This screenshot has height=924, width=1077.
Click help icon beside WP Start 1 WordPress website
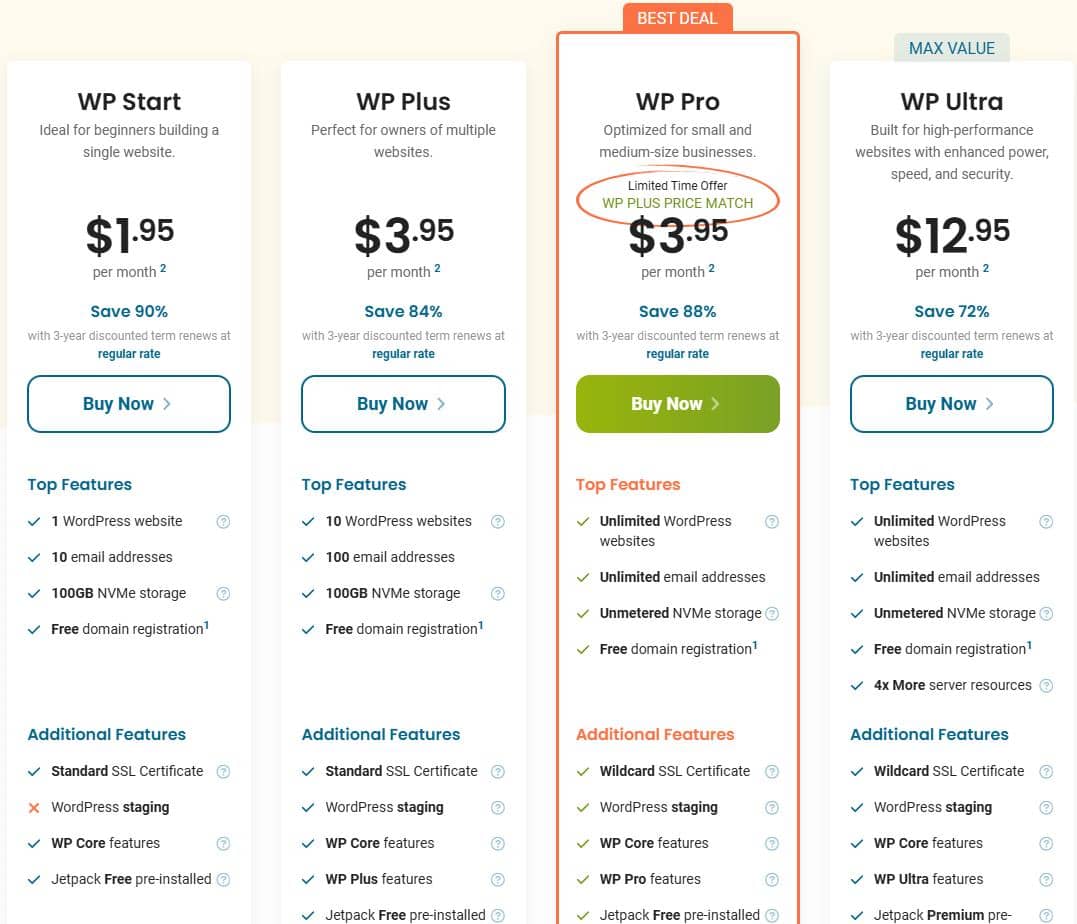pyautogui.click(x=224, y=522)
